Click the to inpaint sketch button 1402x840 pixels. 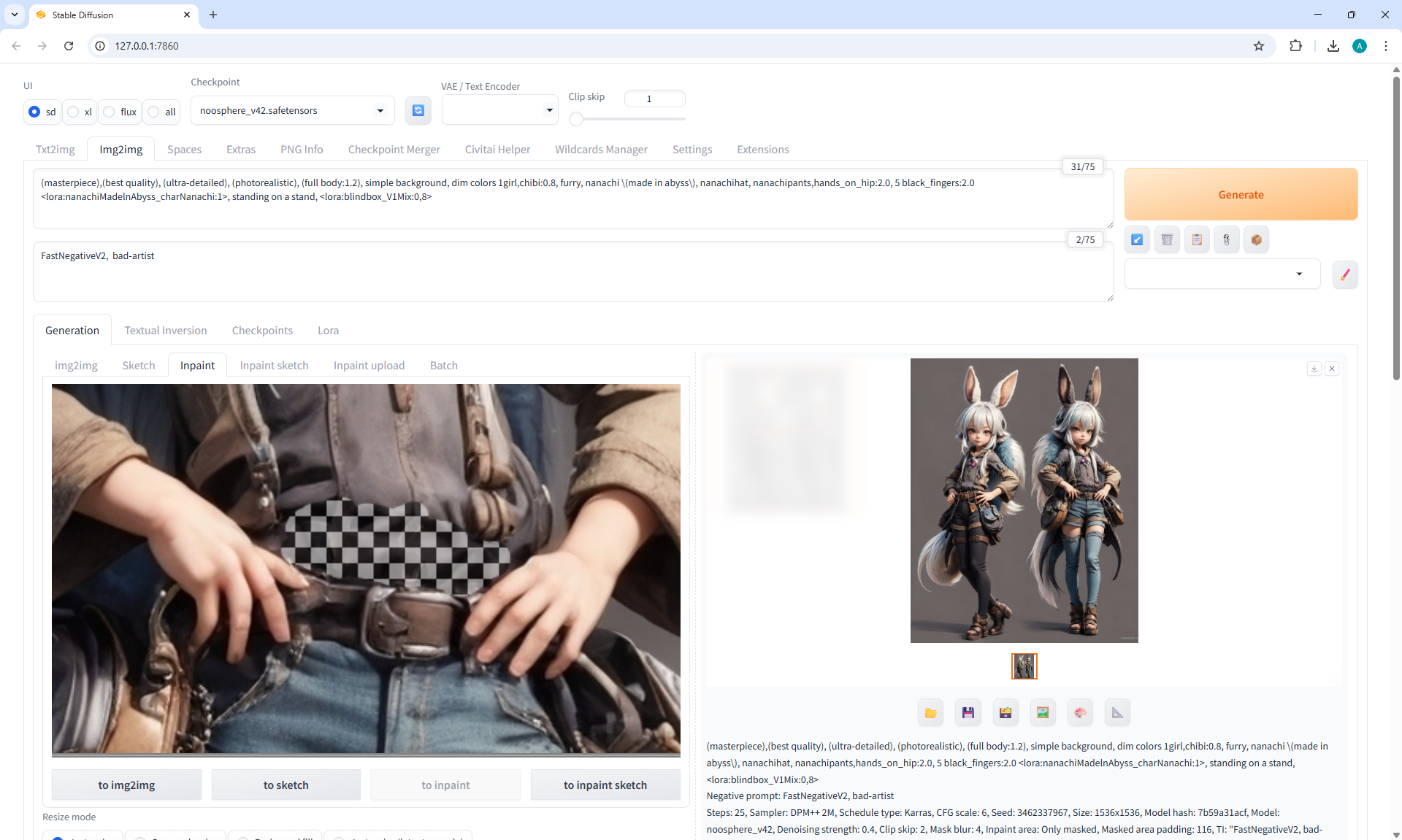coord(605,785)
